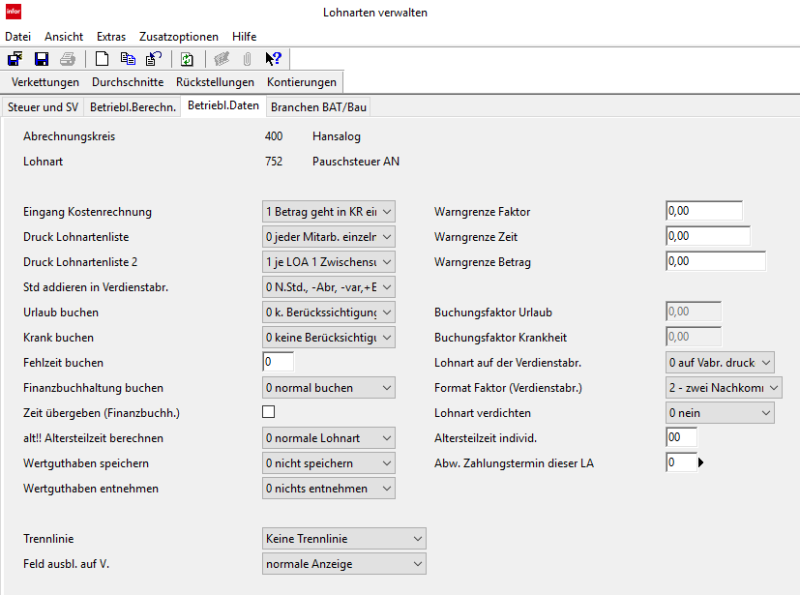Image resolution: width=800 pixels, height=595 pixels.
Task: Create a new blank record icon
Action: (102, 59)
